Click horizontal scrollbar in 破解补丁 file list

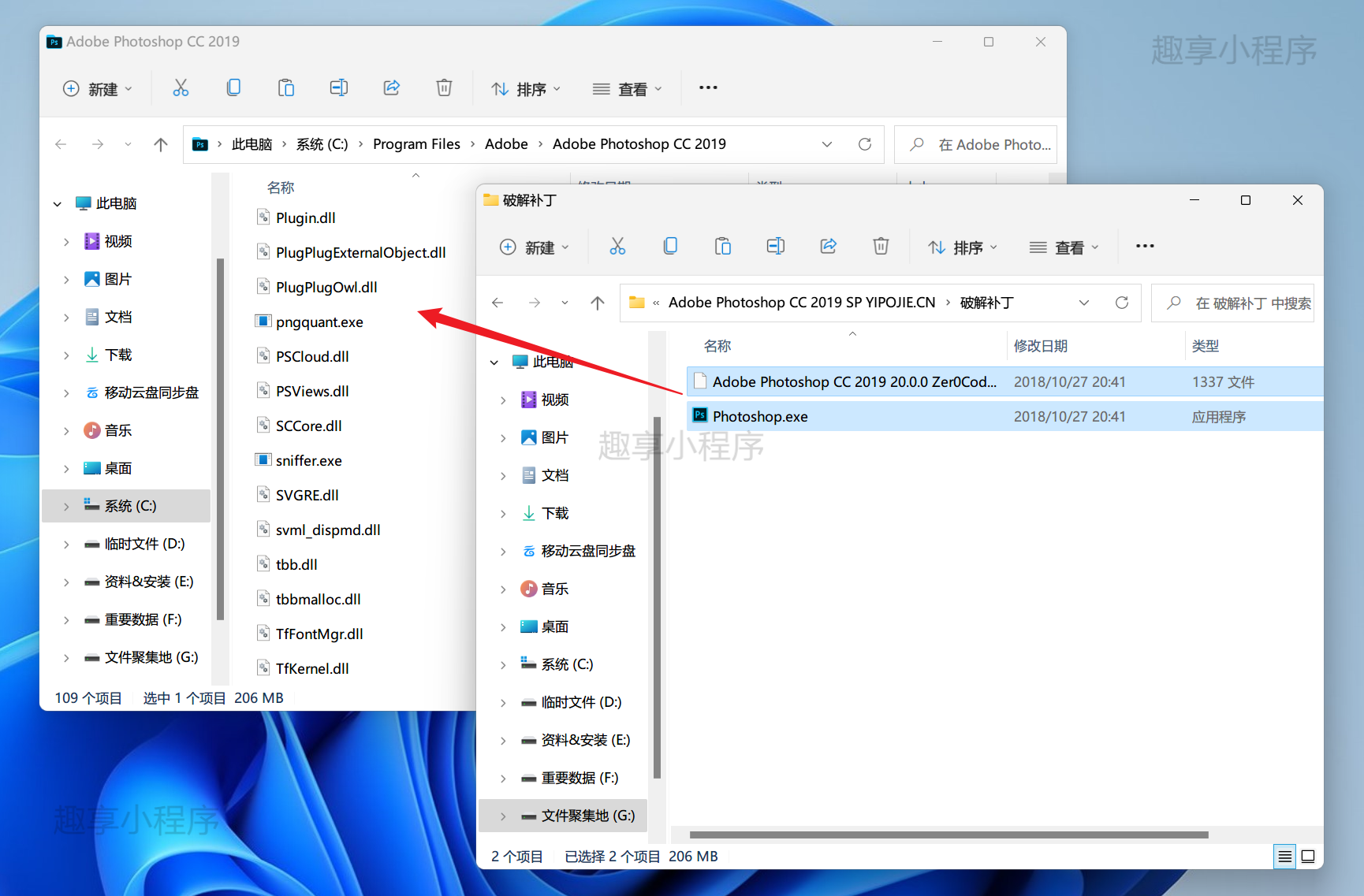click(948, 835)
